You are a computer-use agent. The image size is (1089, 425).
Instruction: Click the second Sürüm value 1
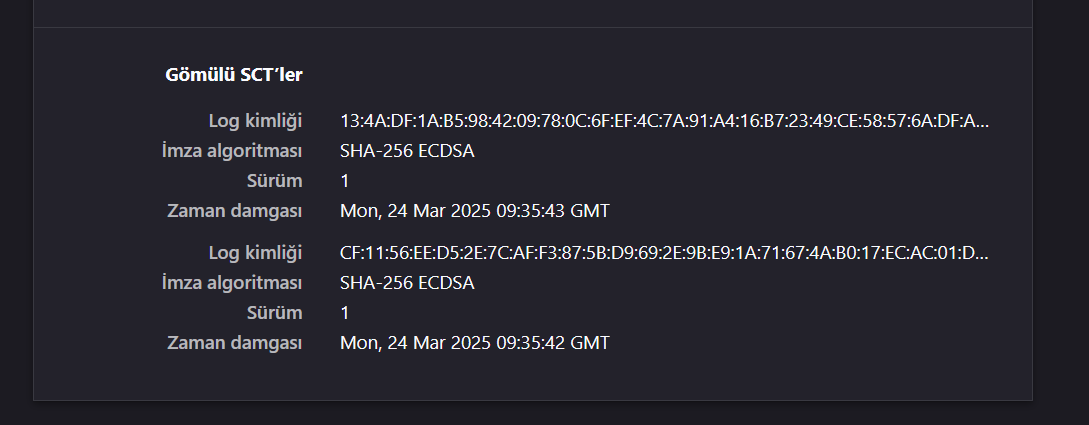[345, 313]
